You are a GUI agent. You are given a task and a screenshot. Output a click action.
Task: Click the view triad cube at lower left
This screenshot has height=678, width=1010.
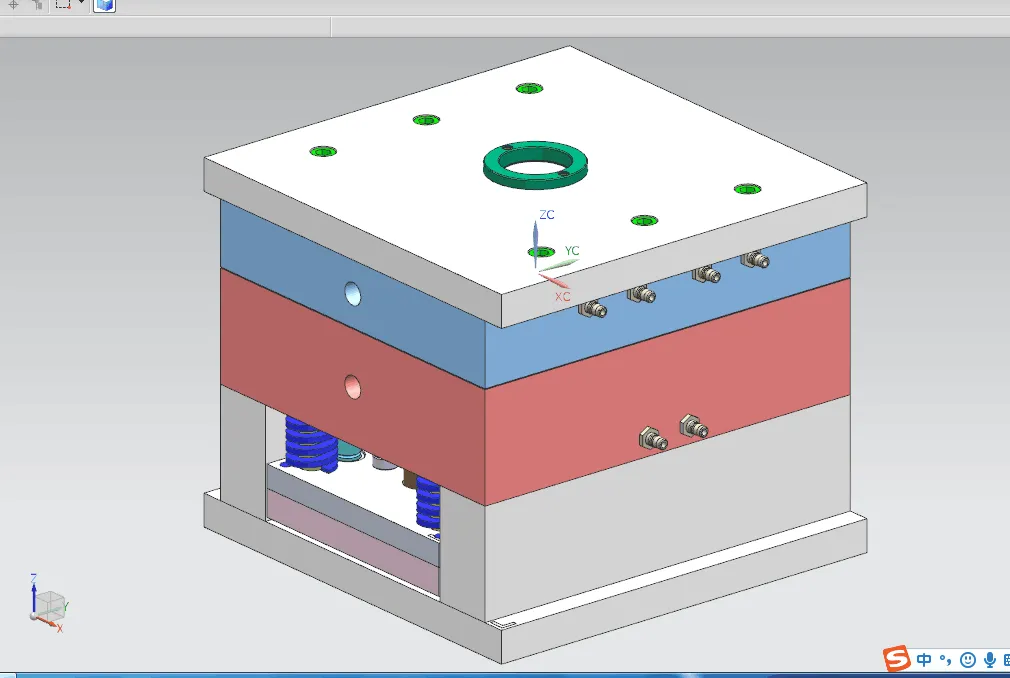49,605
